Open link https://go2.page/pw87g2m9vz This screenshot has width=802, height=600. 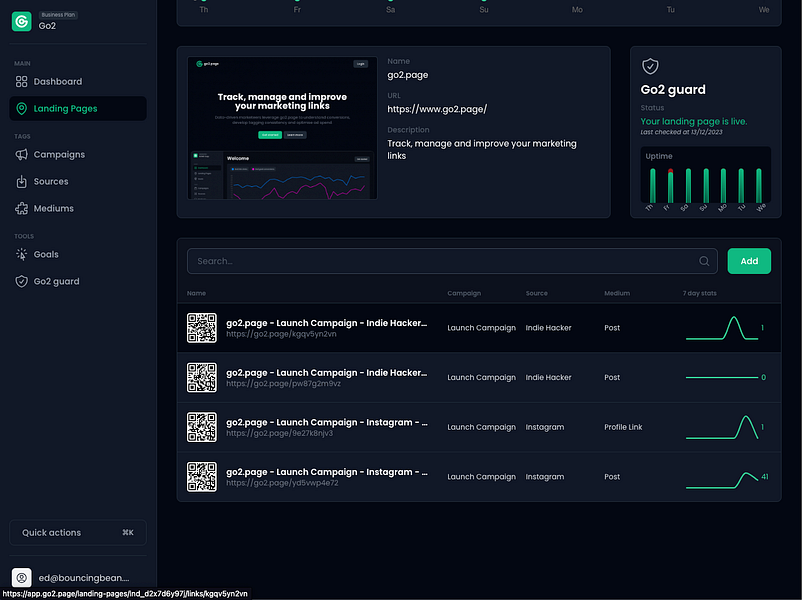[x=283, y=384]
